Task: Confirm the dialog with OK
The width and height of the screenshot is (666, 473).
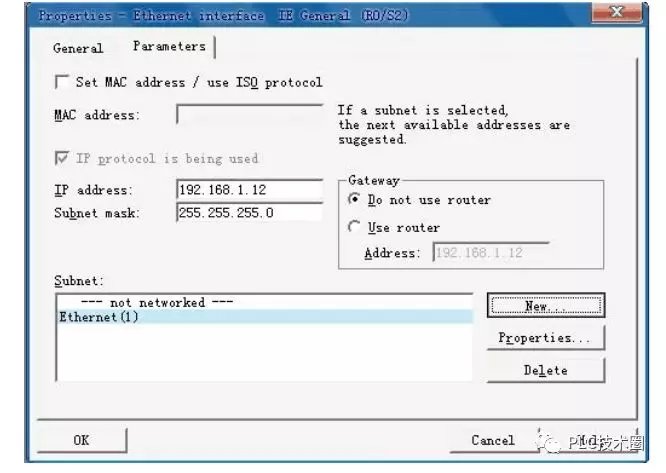Action: point(81,440)
